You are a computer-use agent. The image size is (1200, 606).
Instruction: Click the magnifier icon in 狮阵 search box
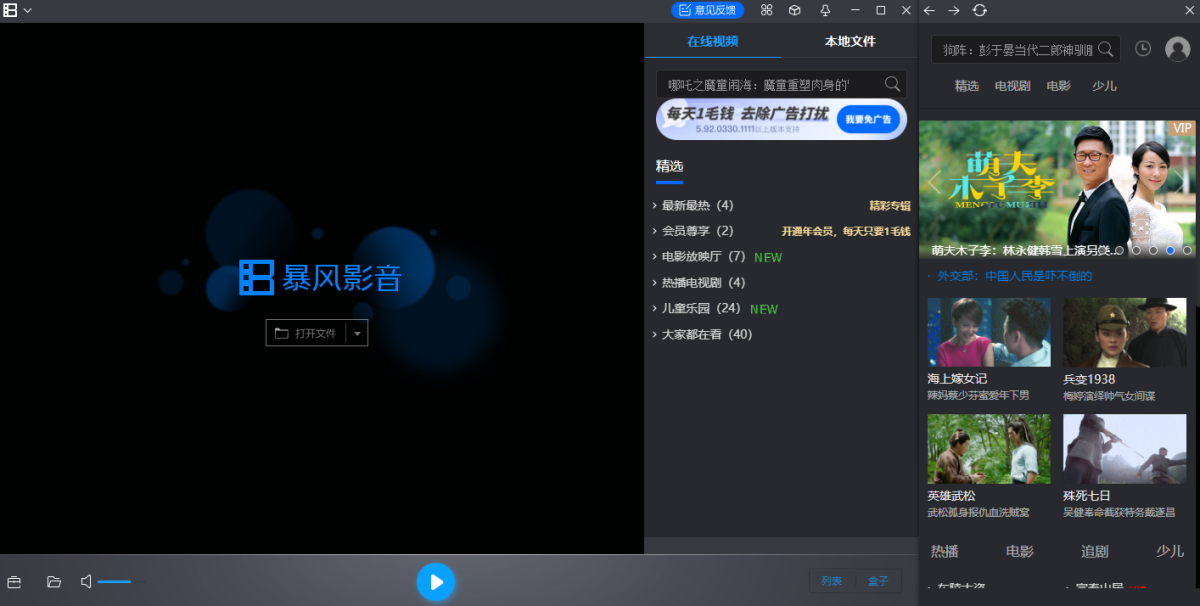[1106, 49]
